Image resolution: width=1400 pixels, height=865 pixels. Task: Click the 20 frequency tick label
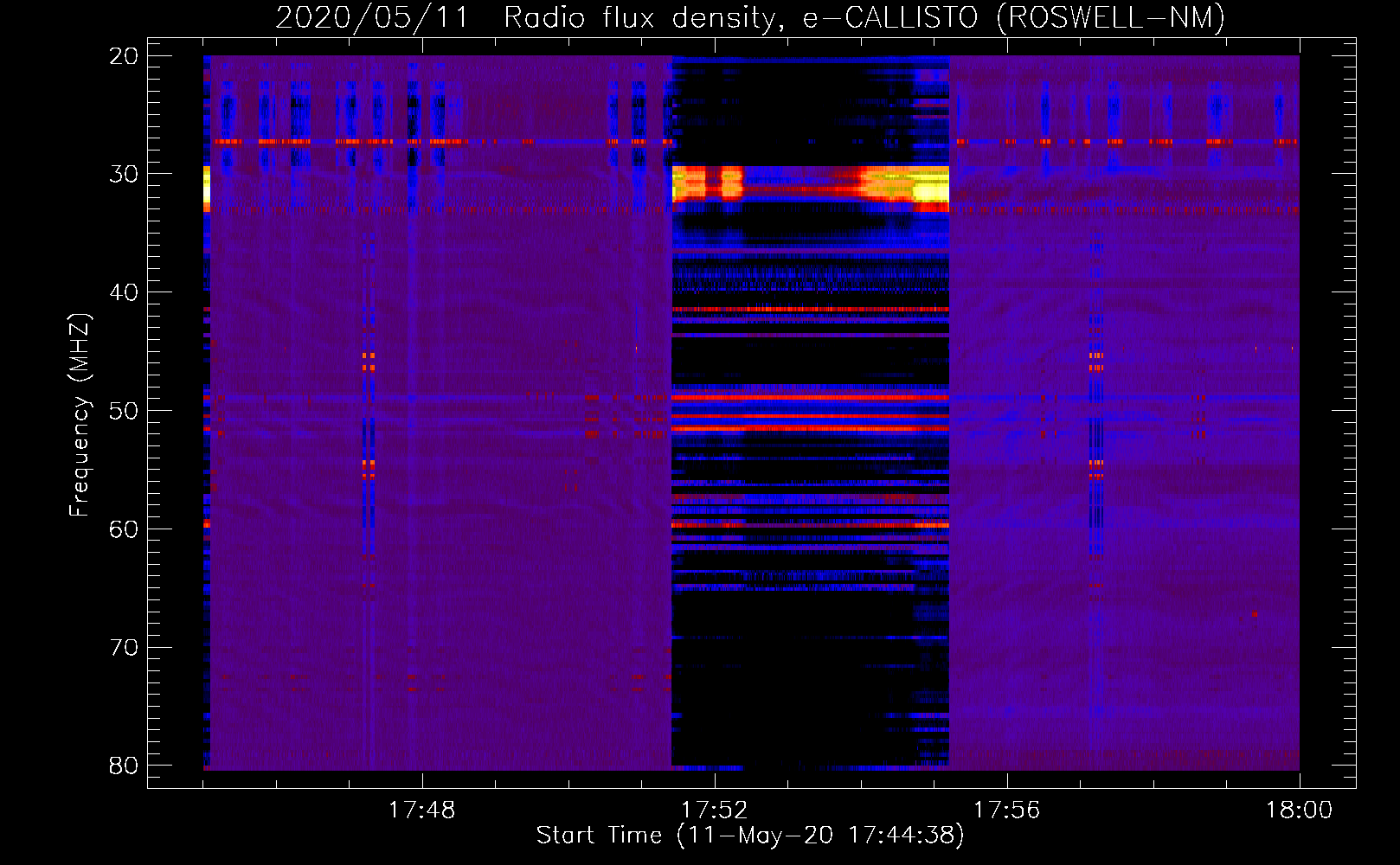(x=124, y=56)
